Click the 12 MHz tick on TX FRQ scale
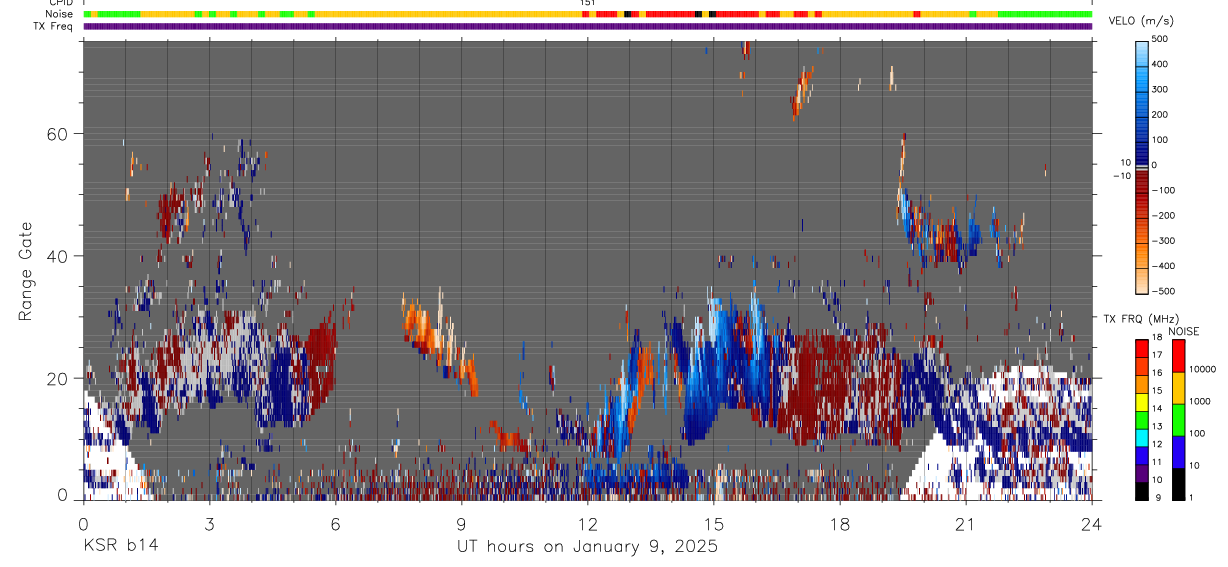The image size is (1228, 567). [1159, 444]
